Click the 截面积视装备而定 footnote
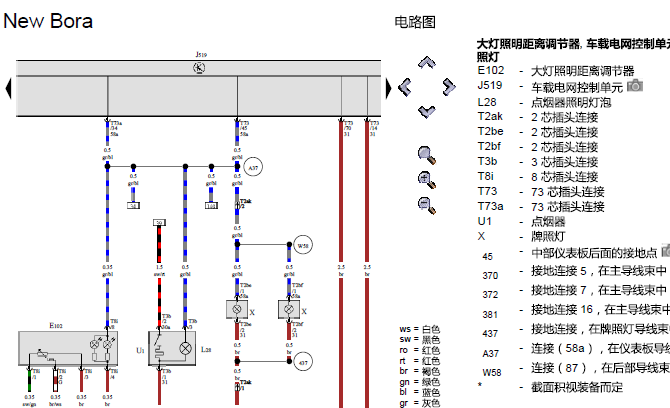 click(x=577, y=387)
